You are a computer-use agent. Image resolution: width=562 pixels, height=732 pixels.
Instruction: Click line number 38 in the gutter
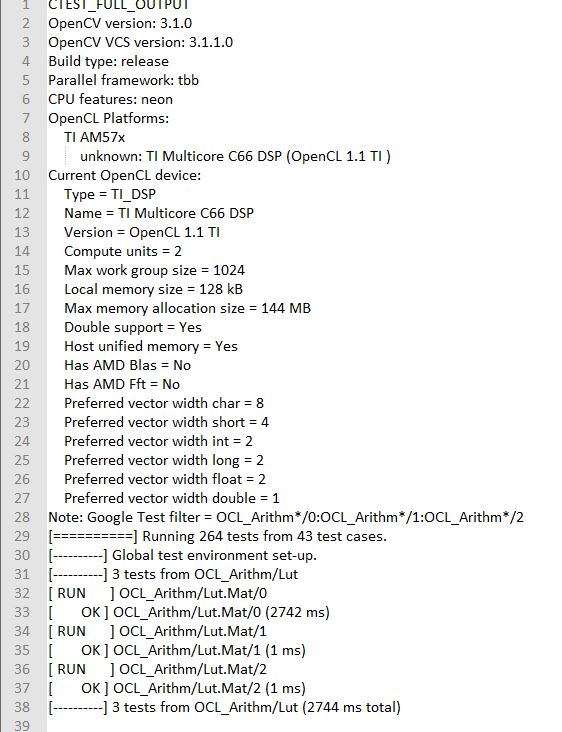click(22, 707)
